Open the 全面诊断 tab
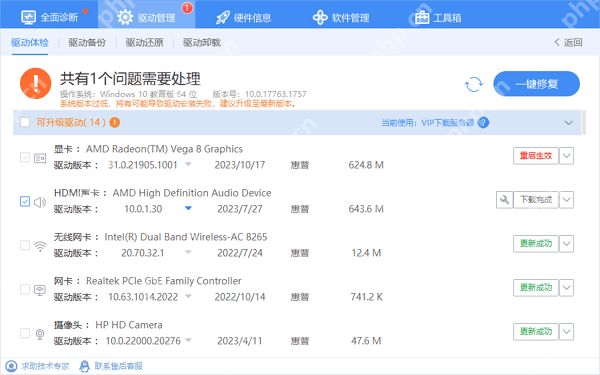The image size is (600, 375). point(49,17)
